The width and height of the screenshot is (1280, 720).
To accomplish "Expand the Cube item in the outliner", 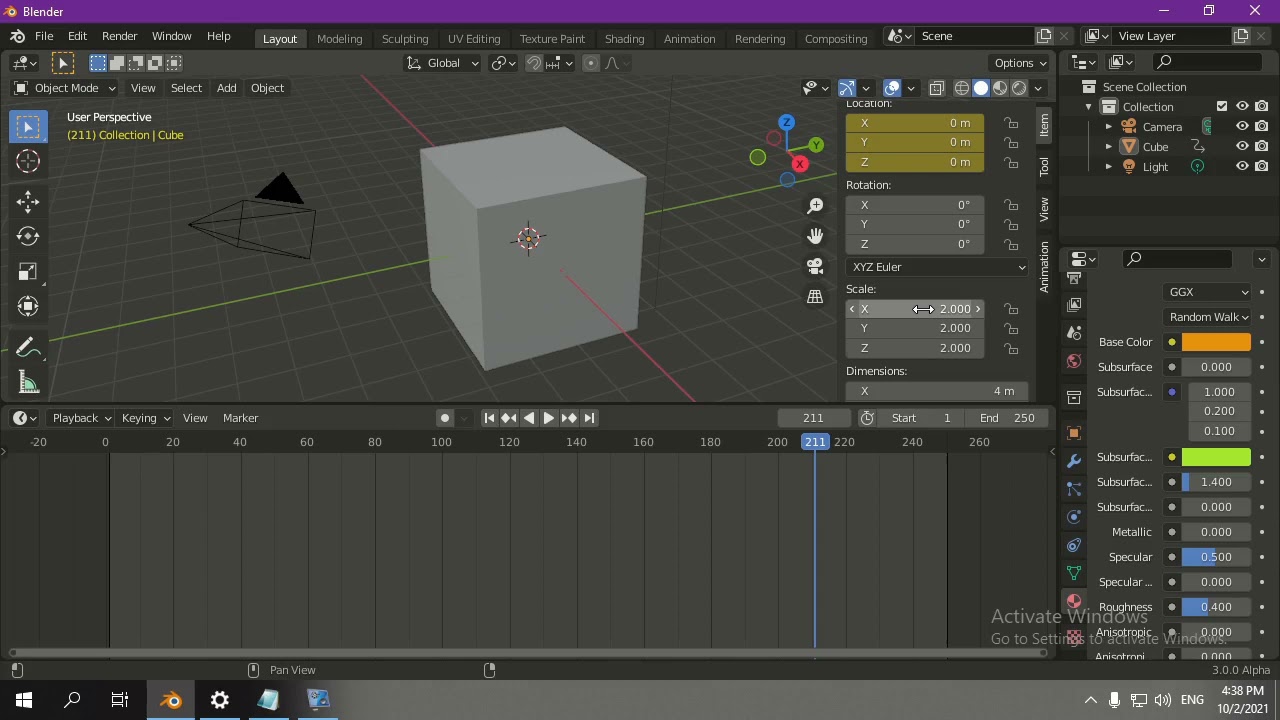I will pyautogui.click(x=1109, y=146).
